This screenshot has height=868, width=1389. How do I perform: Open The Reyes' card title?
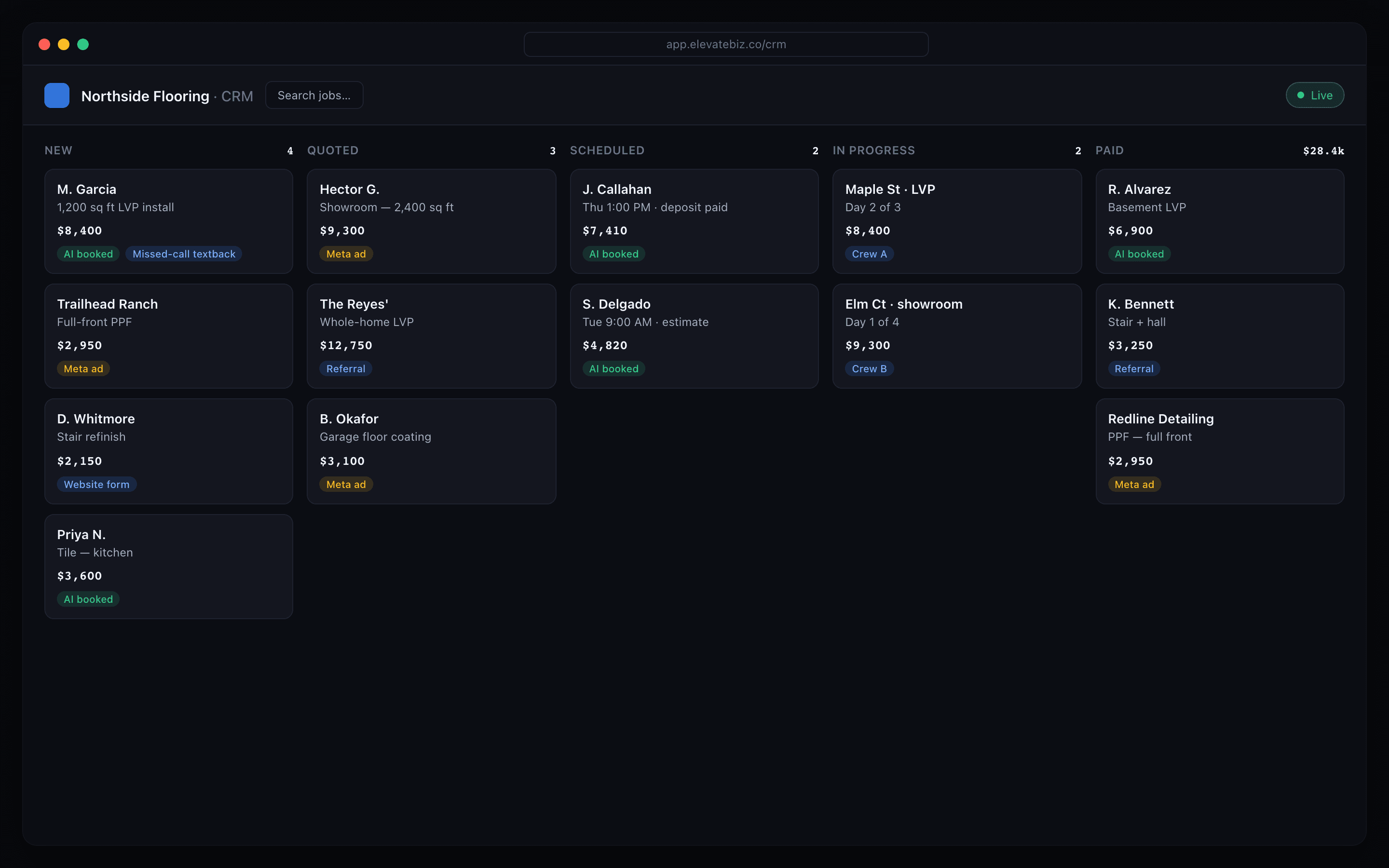coord(354,304)
